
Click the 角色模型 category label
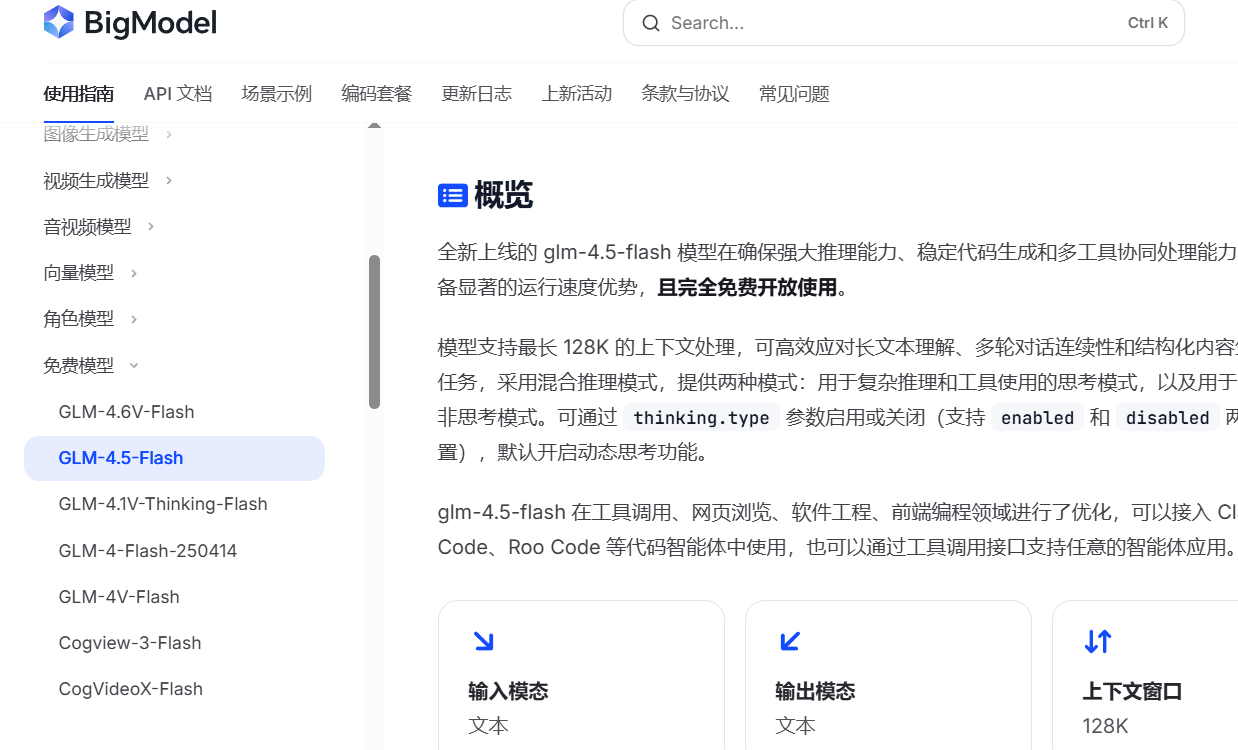78,319
